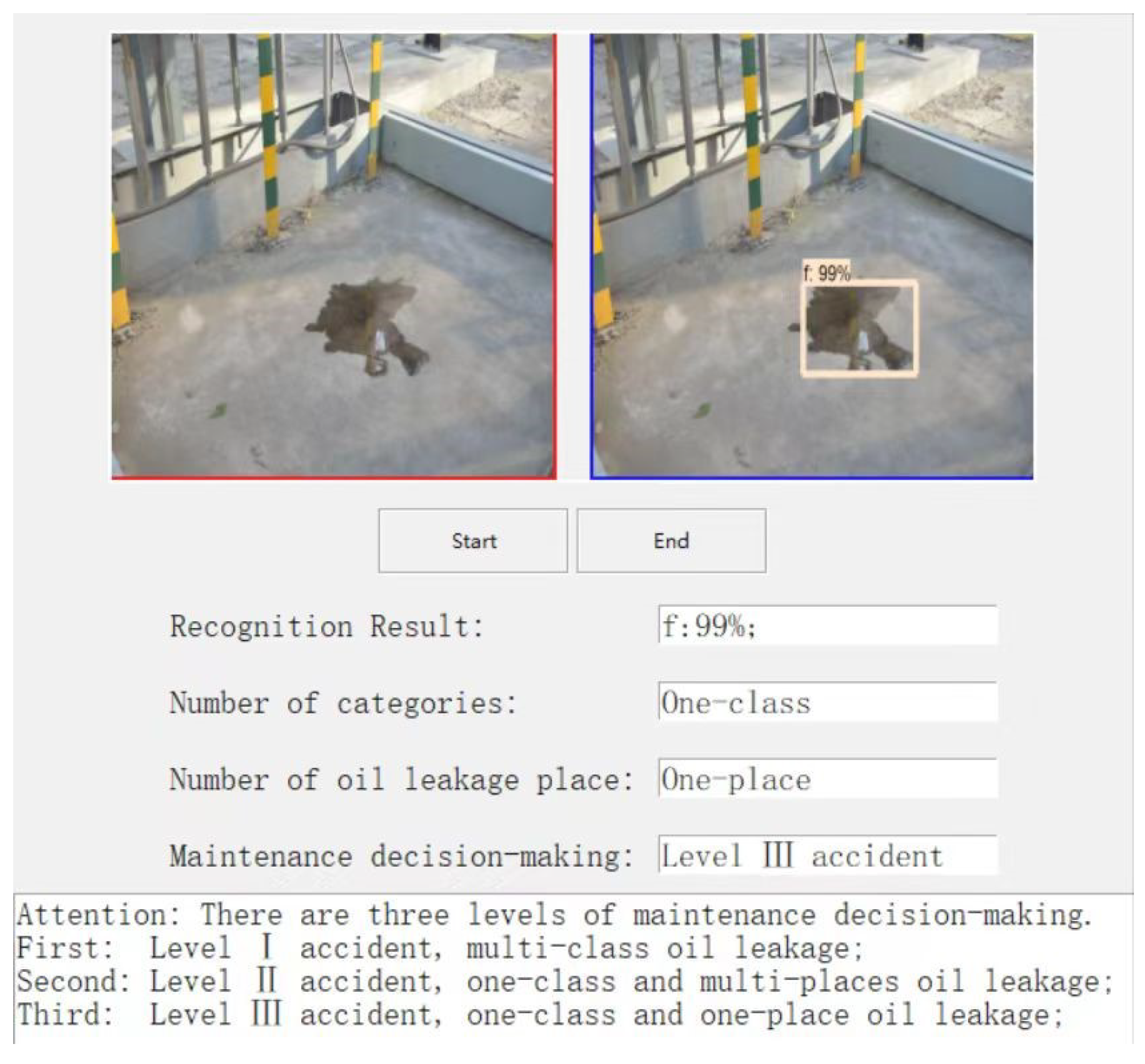Click inside the oil detection bounding box
Screen dimensions: 1145x1064
click(x=860, y=328)
